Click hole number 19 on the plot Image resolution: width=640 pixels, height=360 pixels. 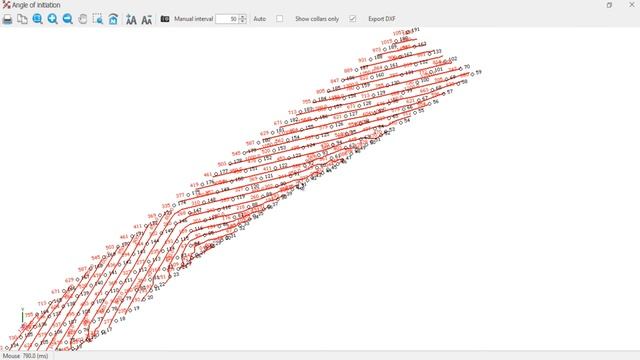[136, 309]
